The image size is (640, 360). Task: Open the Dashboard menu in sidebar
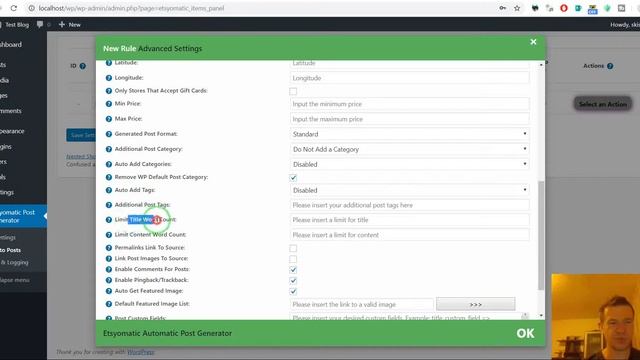(11, 44)
